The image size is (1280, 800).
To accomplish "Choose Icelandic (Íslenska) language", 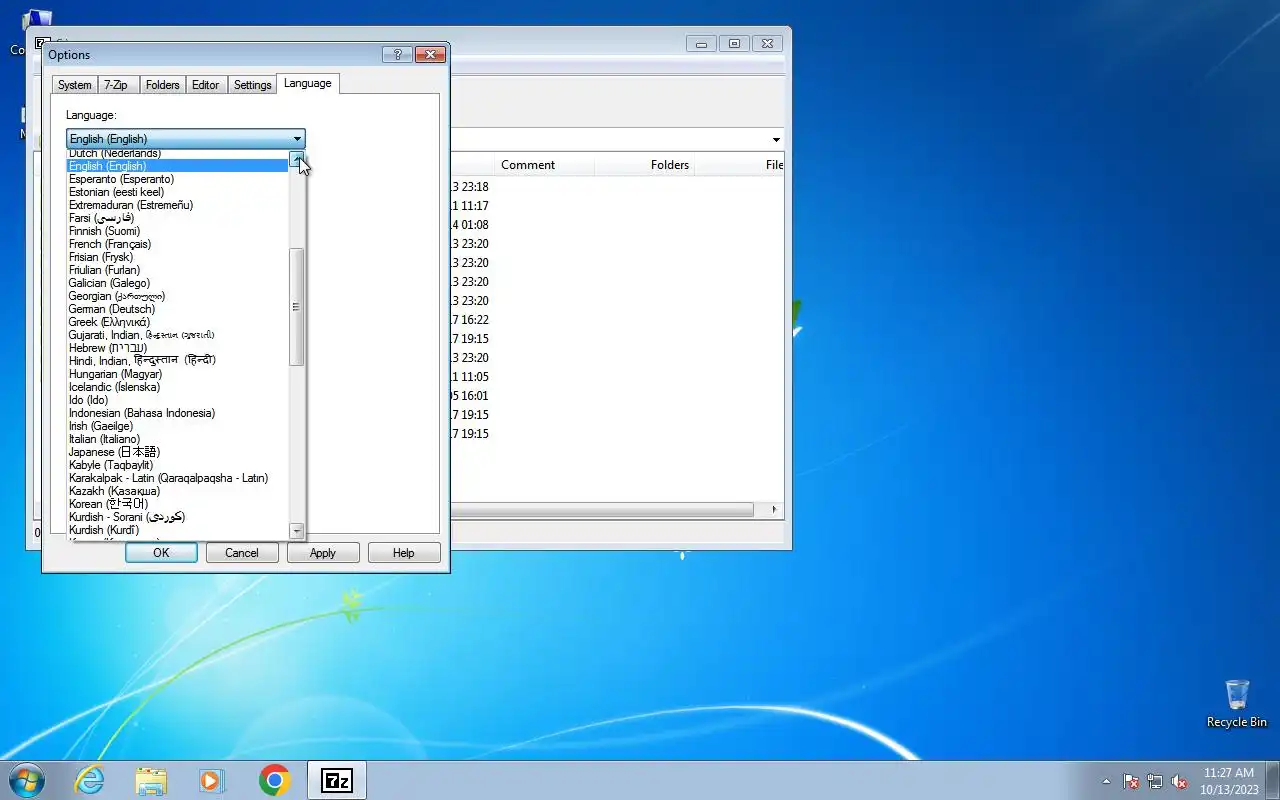I will point(178,387).
